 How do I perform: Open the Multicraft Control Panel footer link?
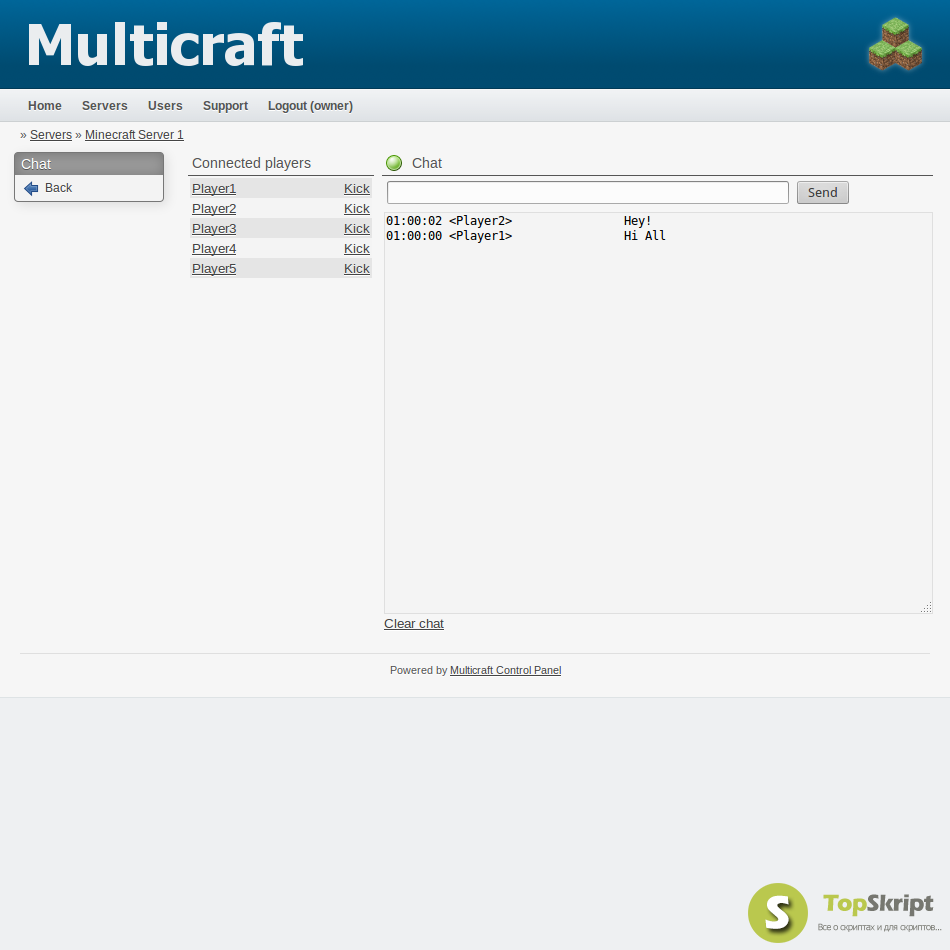click(505, 670)
